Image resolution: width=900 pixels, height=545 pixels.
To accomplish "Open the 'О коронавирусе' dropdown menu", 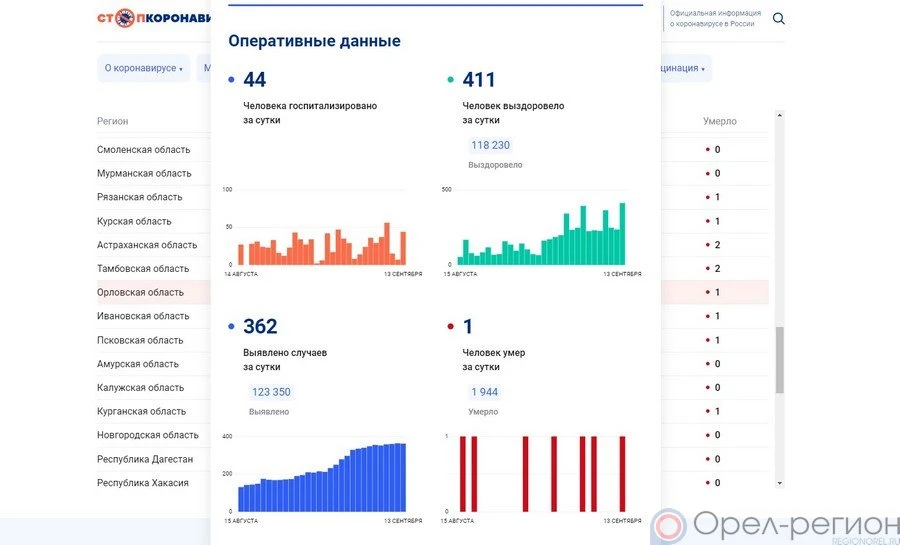I will [143, 68].
